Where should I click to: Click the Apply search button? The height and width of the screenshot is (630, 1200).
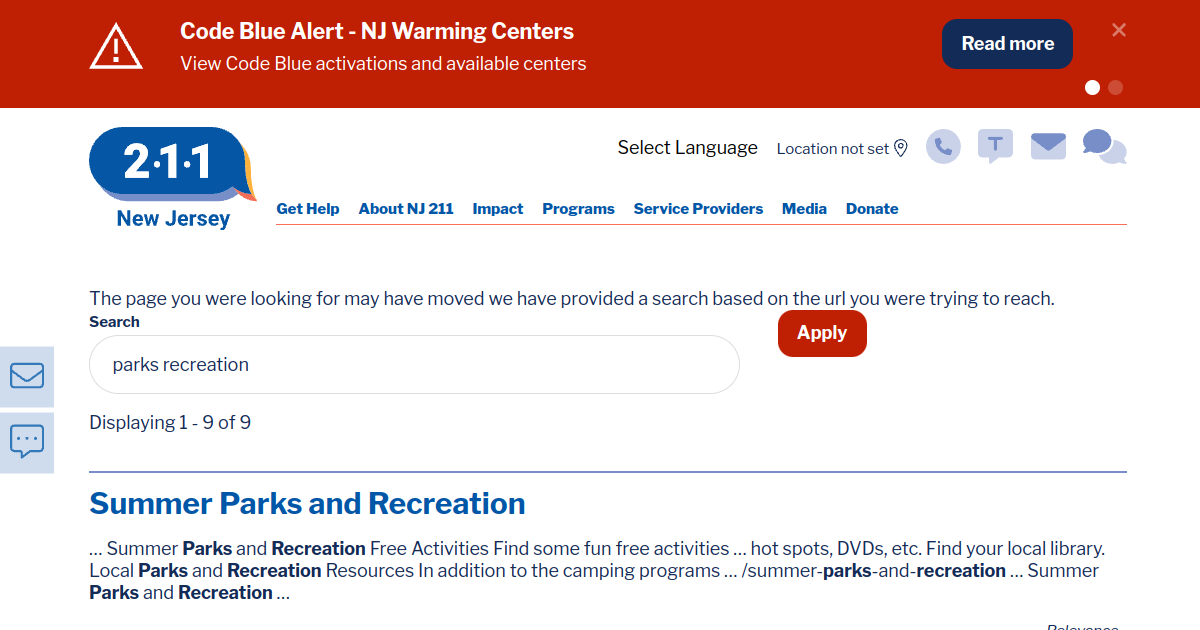822,333
